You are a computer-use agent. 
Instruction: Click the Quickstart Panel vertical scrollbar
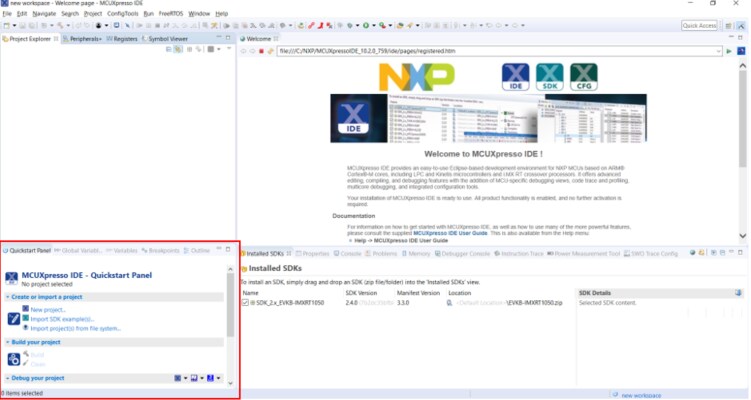[x=231, y=300]
